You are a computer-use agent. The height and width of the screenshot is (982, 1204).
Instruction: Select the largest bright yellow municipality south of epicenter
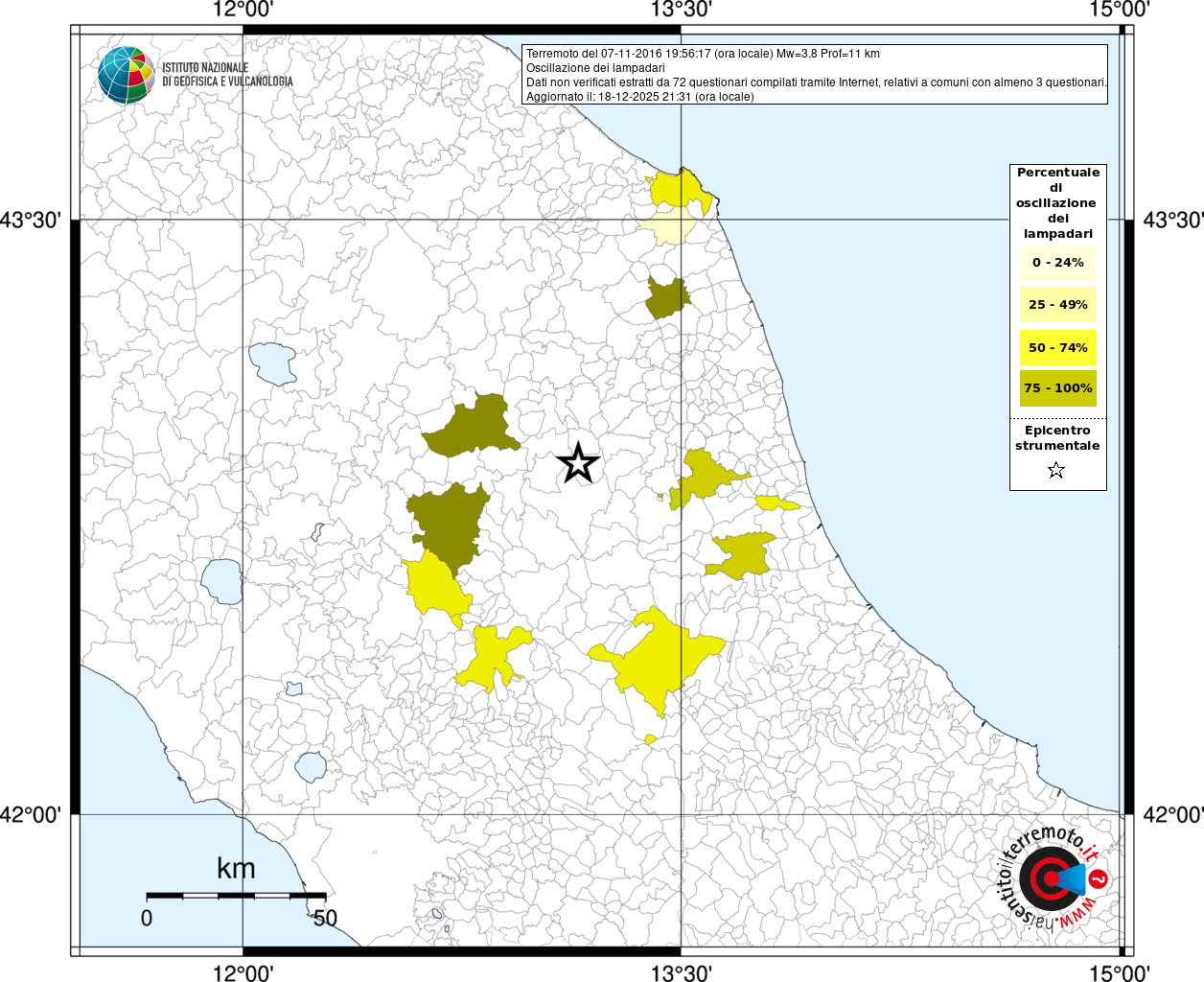pos(657,656)
